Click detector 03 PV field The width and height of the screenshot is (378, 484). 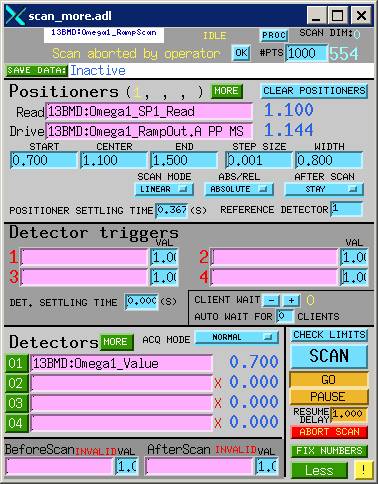(122, 404)
